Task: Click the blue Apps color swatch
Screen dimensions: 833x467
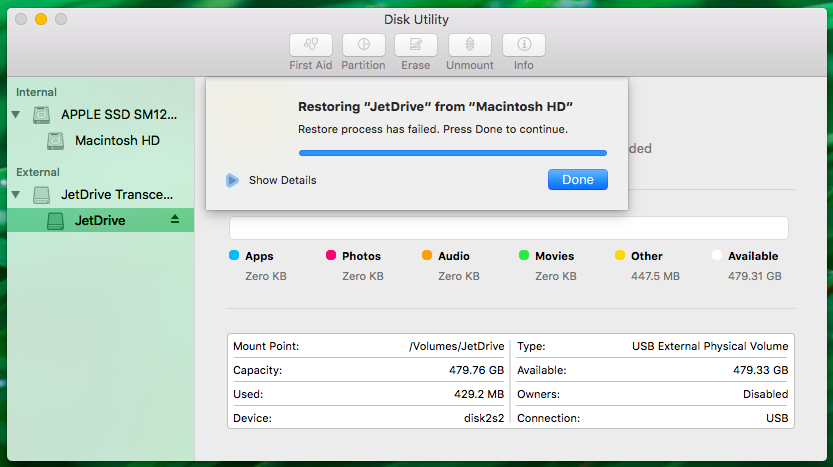Action: 234,256
